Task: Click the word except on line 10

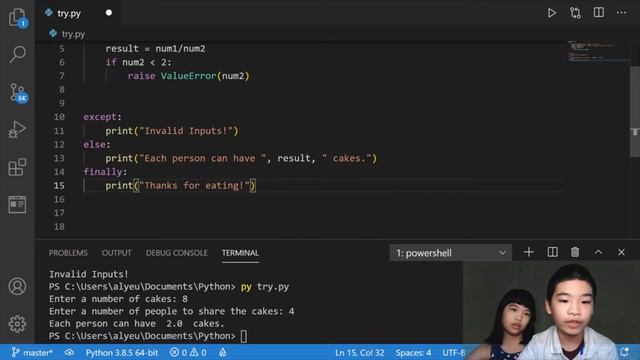Action: tap(100, 117)
